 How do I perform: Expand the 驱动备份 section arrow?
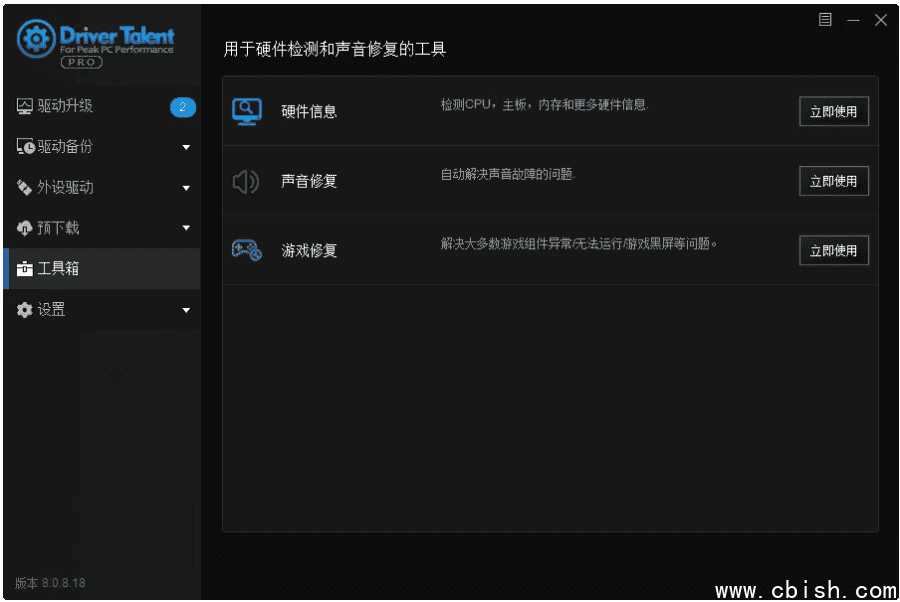coord(186,146)
